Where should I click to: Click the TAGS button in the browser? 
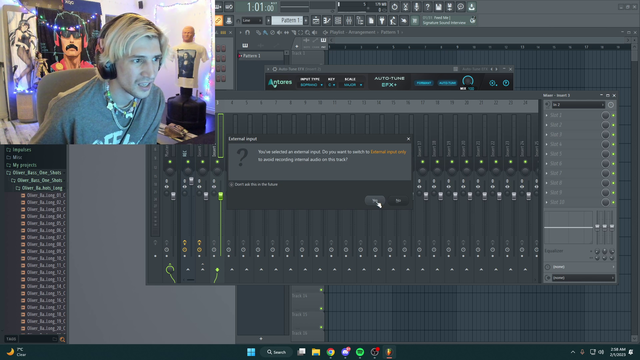pyautogui.click(x=11, y=339)
